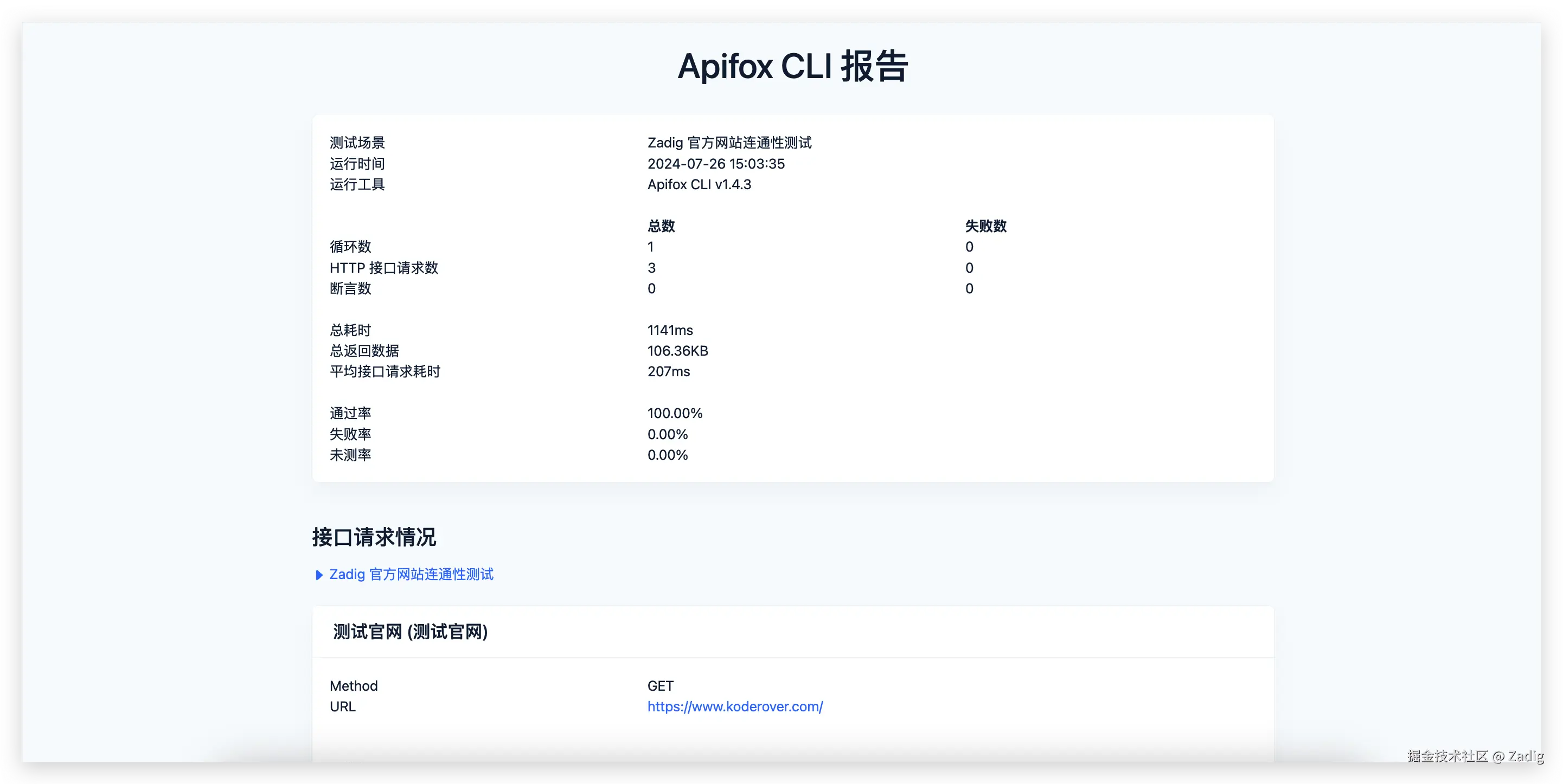The height and width of the screenshot is (784, 1563).
Task: Click the 掘金技术社区 @ Zadig watermark
Action: click(x=1475, y=756)
